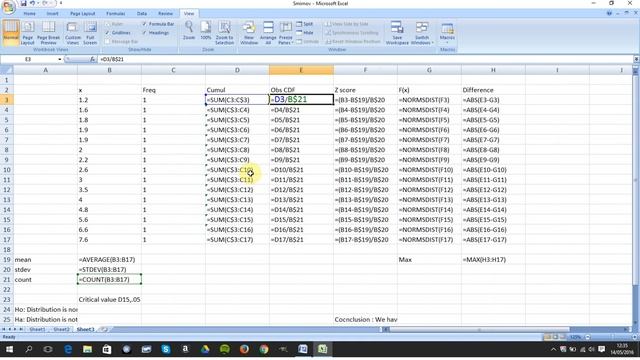Toggle the Ruler checkbox
The width and height of the screenshot is (640, 360).
(x=107, y=24)
